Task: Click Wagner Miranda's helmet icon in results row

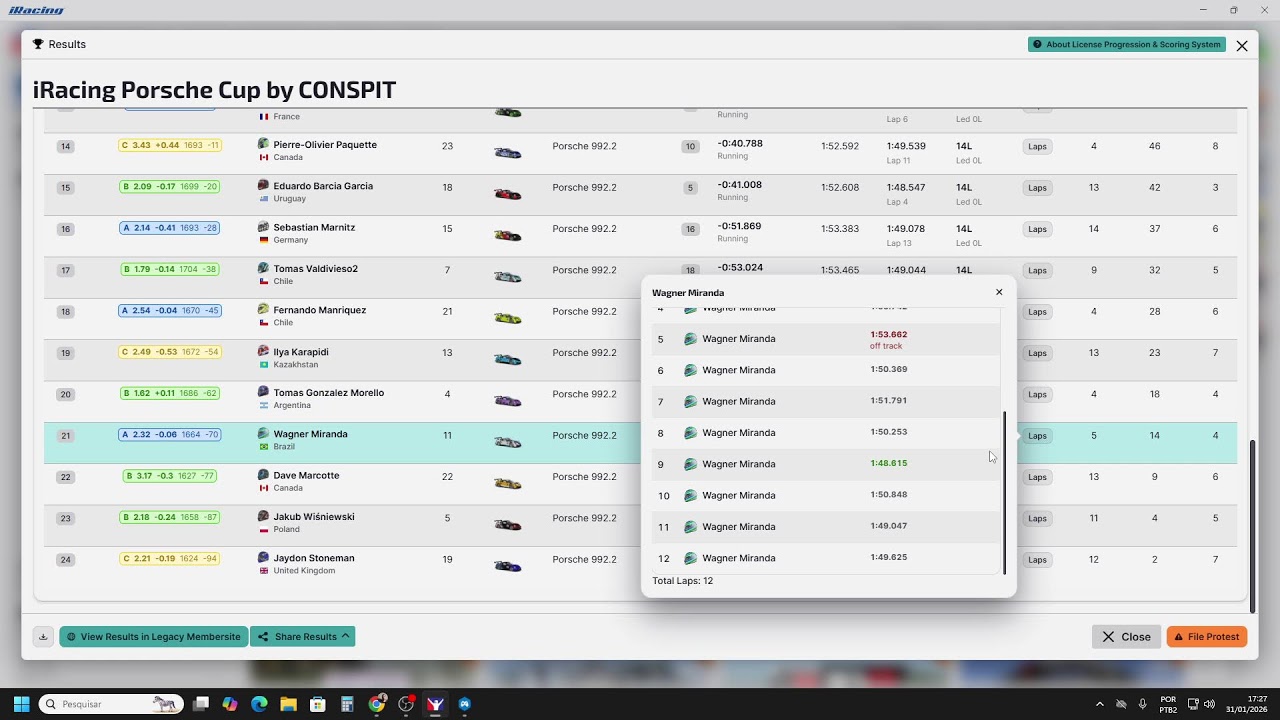Action: tap(264, 434)
